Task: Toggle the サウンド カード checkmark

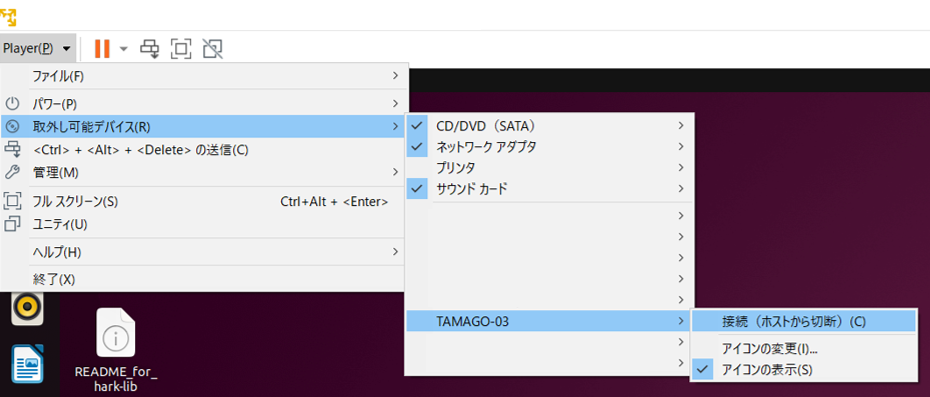Action: 418,189
